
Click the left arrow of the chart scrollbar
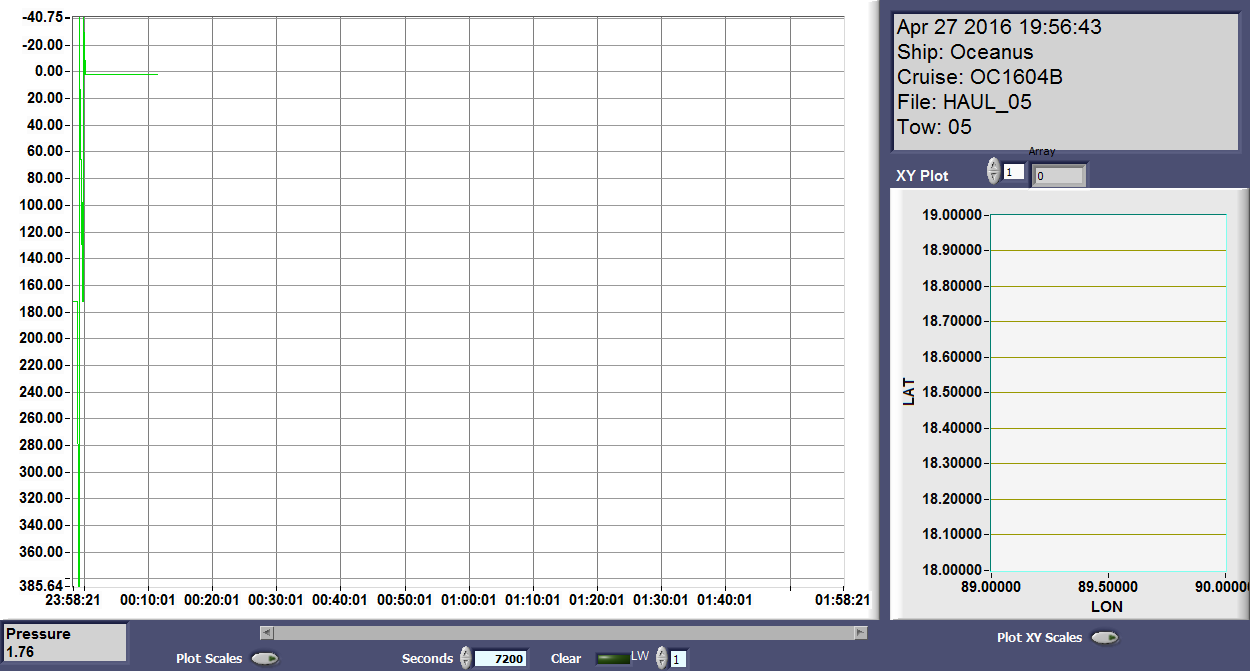pos(266,632)
